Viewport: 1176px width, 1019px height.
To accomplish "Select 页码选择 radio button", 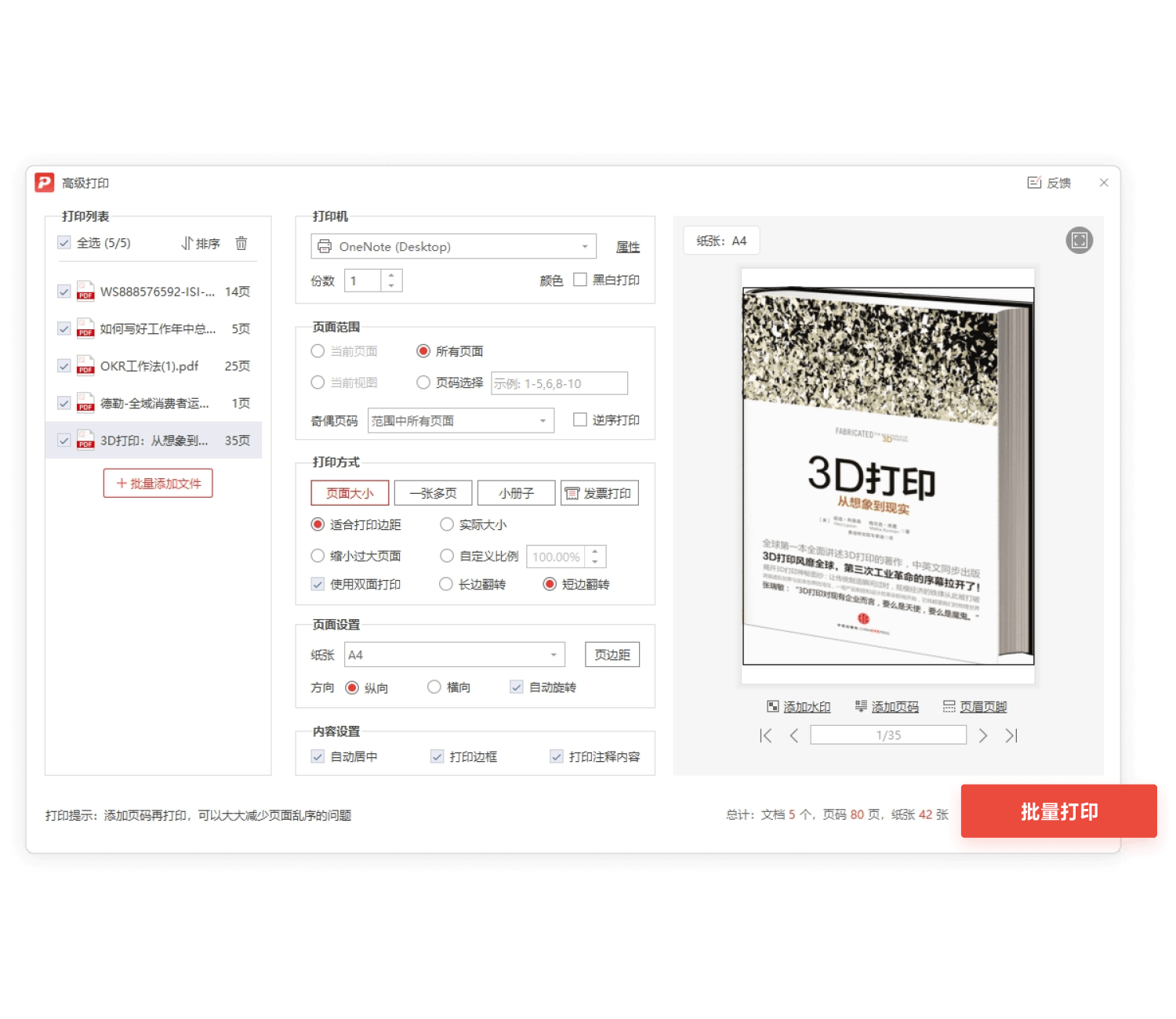I will pos(423,383).
